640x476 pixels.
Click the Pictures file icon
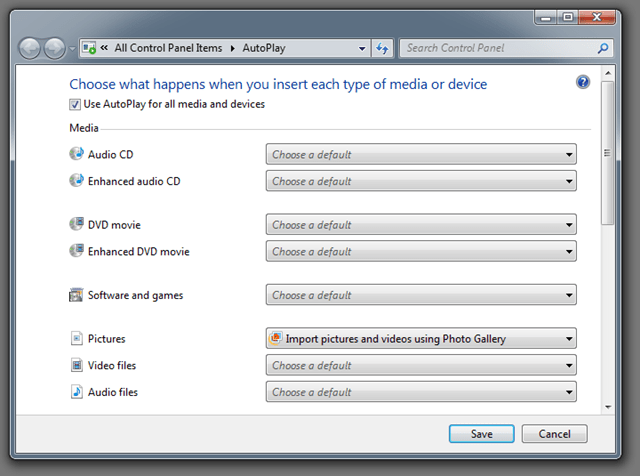pos(76,339)
